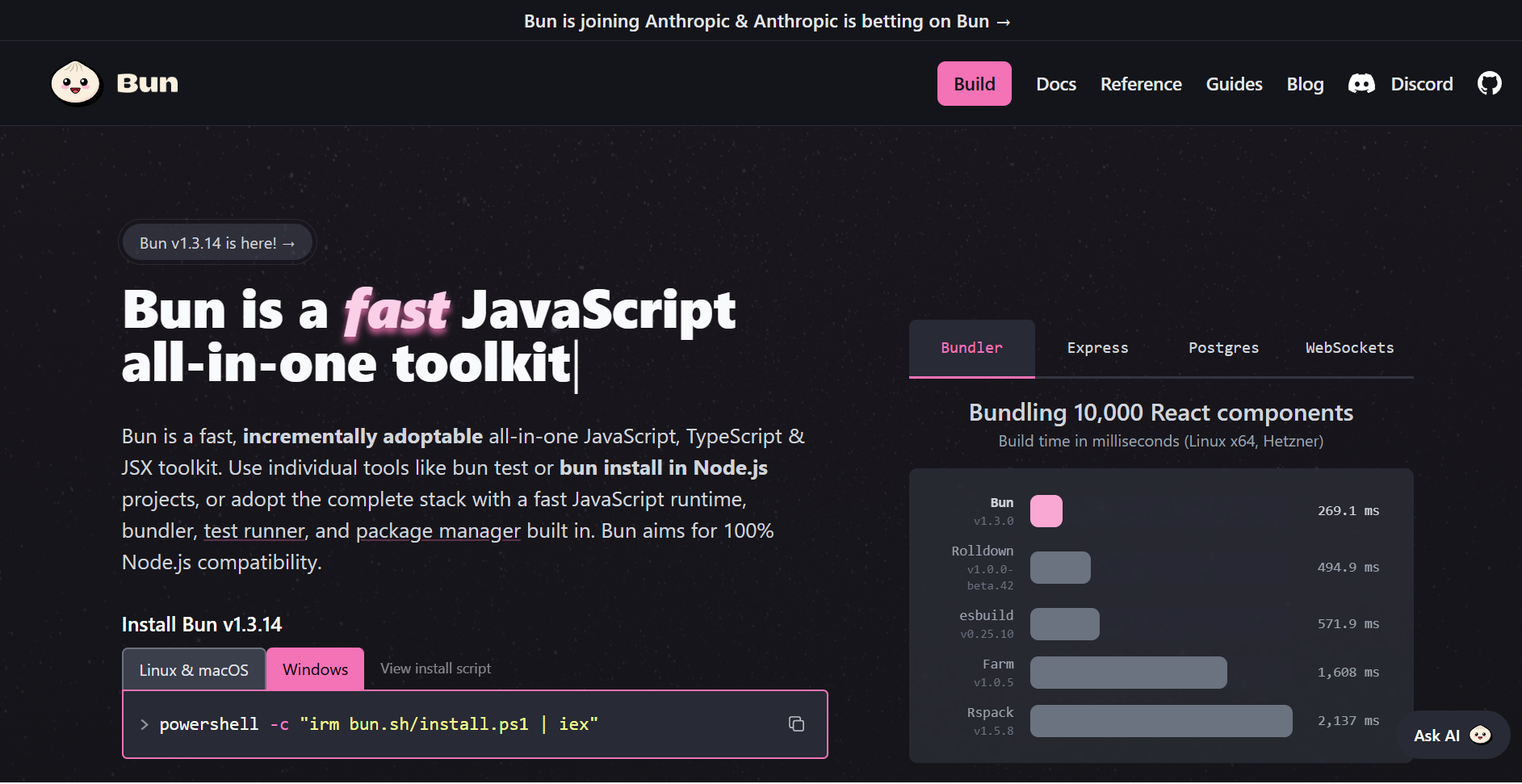The width and height of the screenshot is (1522, 784).
Task: Click the Ask AI bun icon
Action: [1480, 735]
